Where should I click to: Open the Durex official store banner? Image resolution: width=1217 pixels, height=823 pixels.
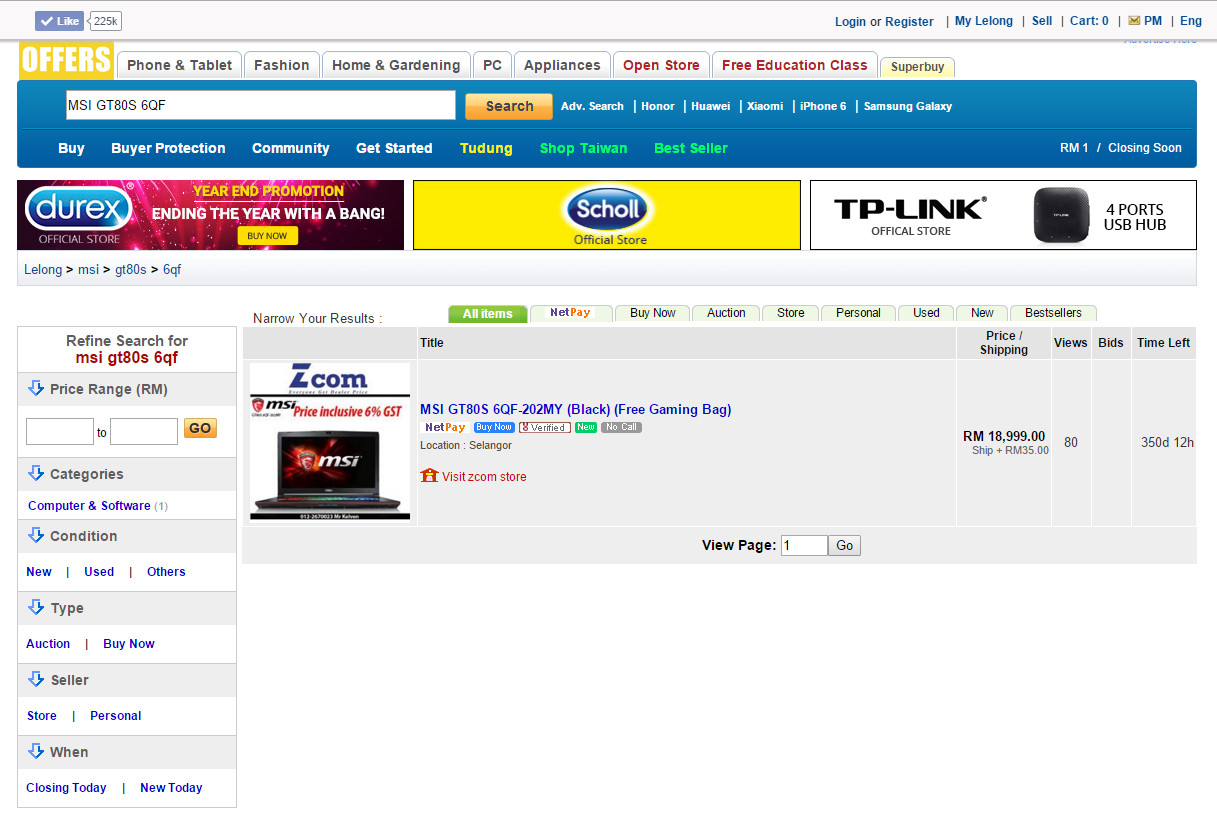(x=210, y=215)
